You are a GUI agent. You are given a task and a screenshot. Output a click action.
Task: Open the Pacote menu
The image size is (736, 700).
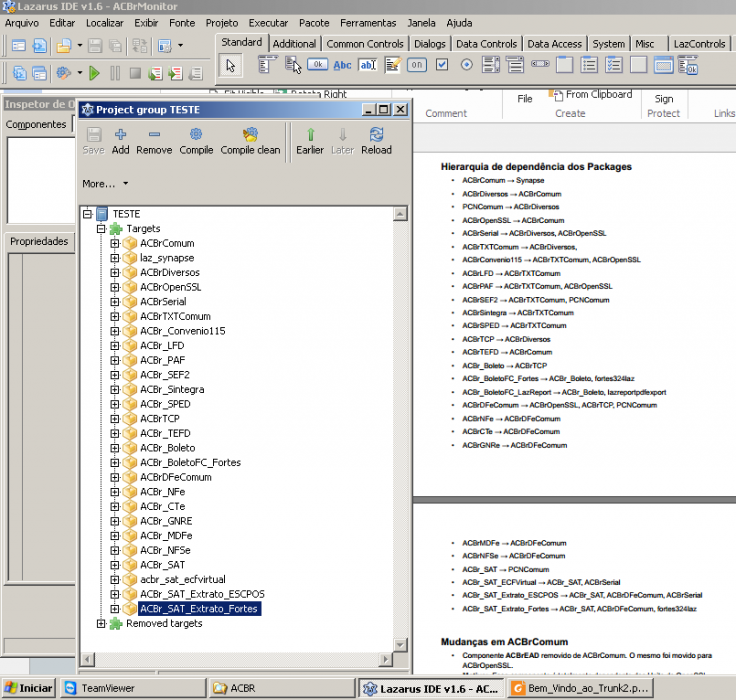tap(314, 23)
